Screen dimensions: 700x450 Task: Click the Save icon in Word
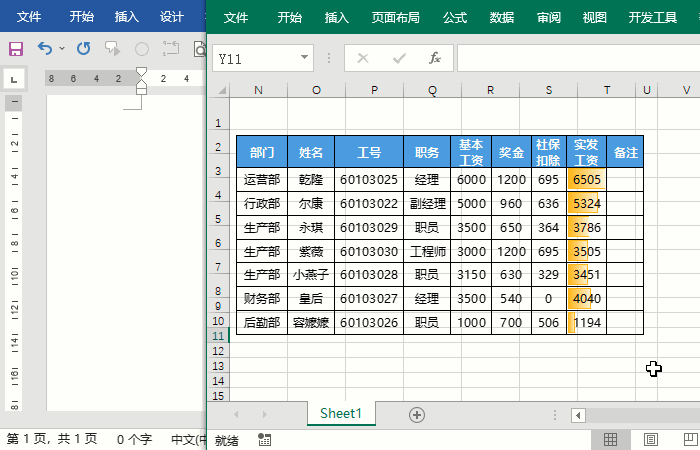point(16,49)
